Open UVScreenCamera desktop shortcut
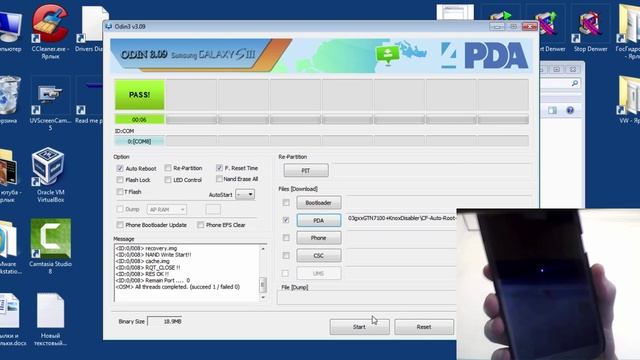640x360 pixels. coord(50,100)
